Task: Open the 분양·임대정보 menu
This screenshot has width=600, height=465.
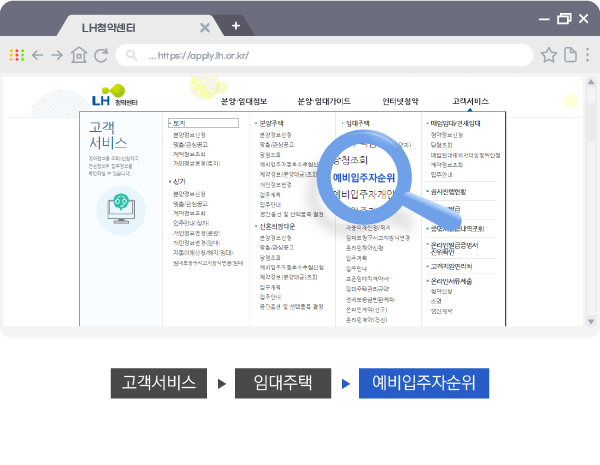Action: (x=244, y=101)
